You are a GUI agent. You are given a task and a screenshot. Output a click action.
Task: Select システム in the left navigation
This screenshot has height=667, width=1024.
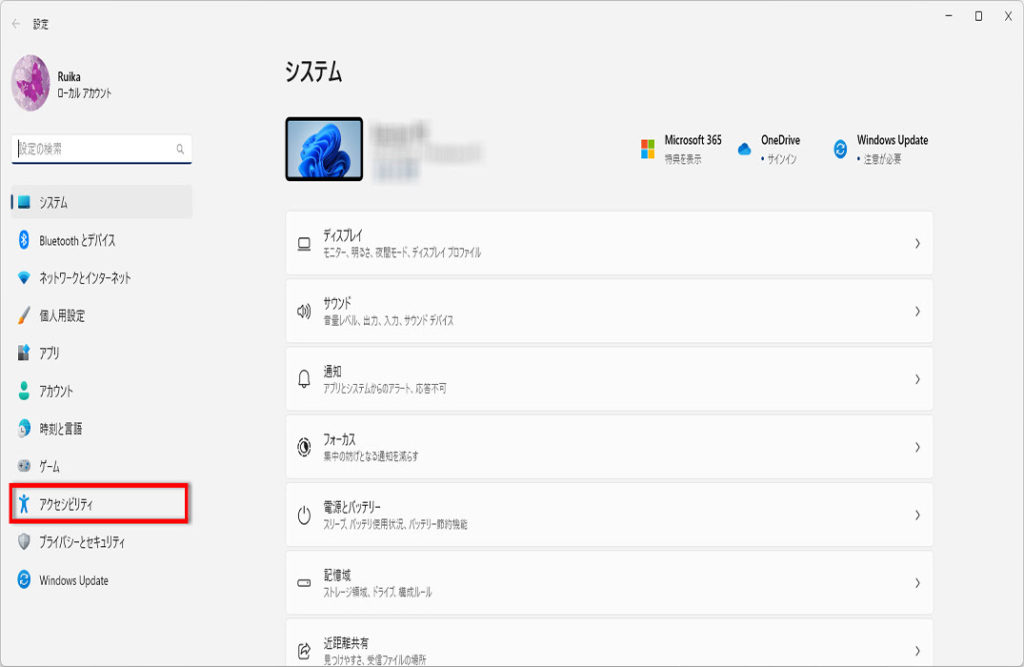(x=100, y=202)
